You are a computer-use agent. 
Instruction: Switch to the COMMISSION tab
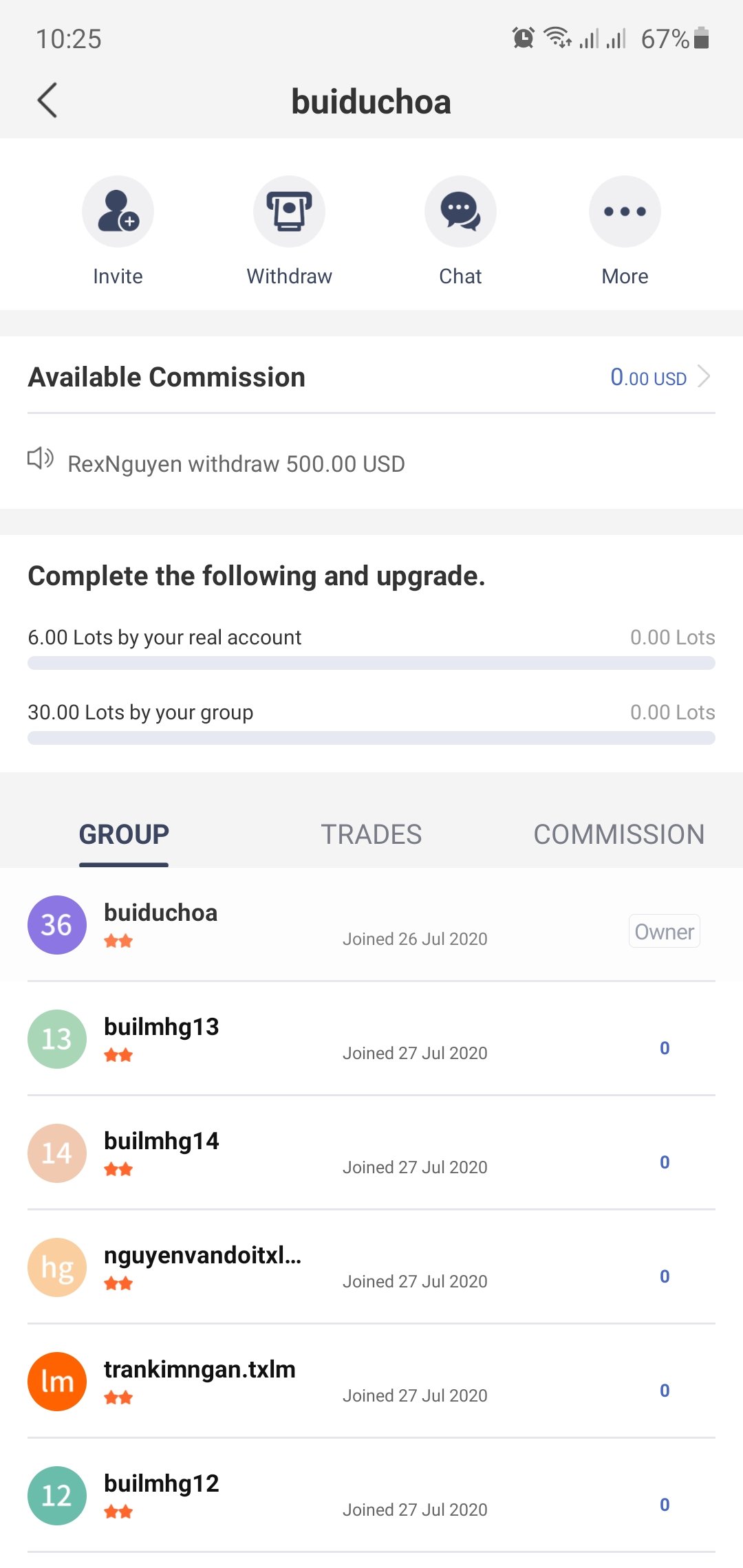click(x=619, y=834)
